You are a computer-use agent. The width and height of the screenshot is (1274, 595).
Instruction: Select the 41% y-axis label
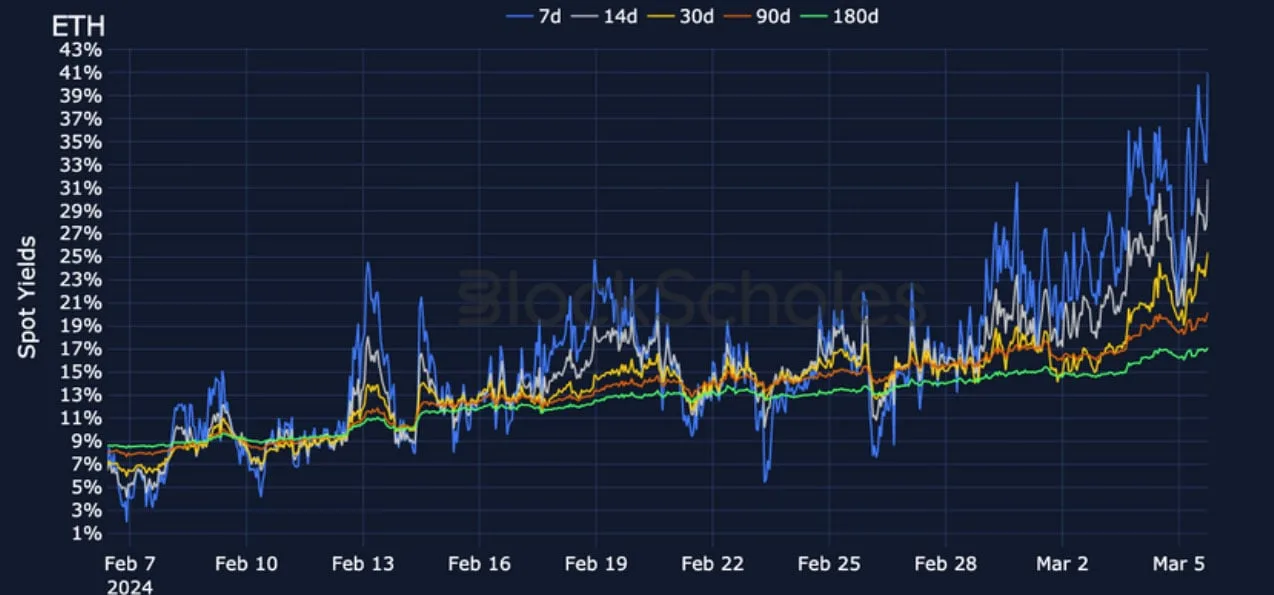81,72
